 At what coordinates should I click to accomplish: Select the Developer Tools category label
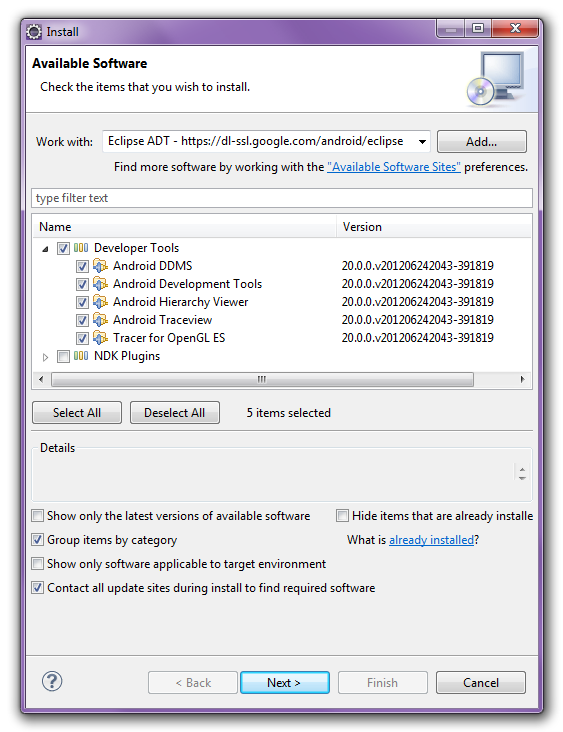[136, 248]
